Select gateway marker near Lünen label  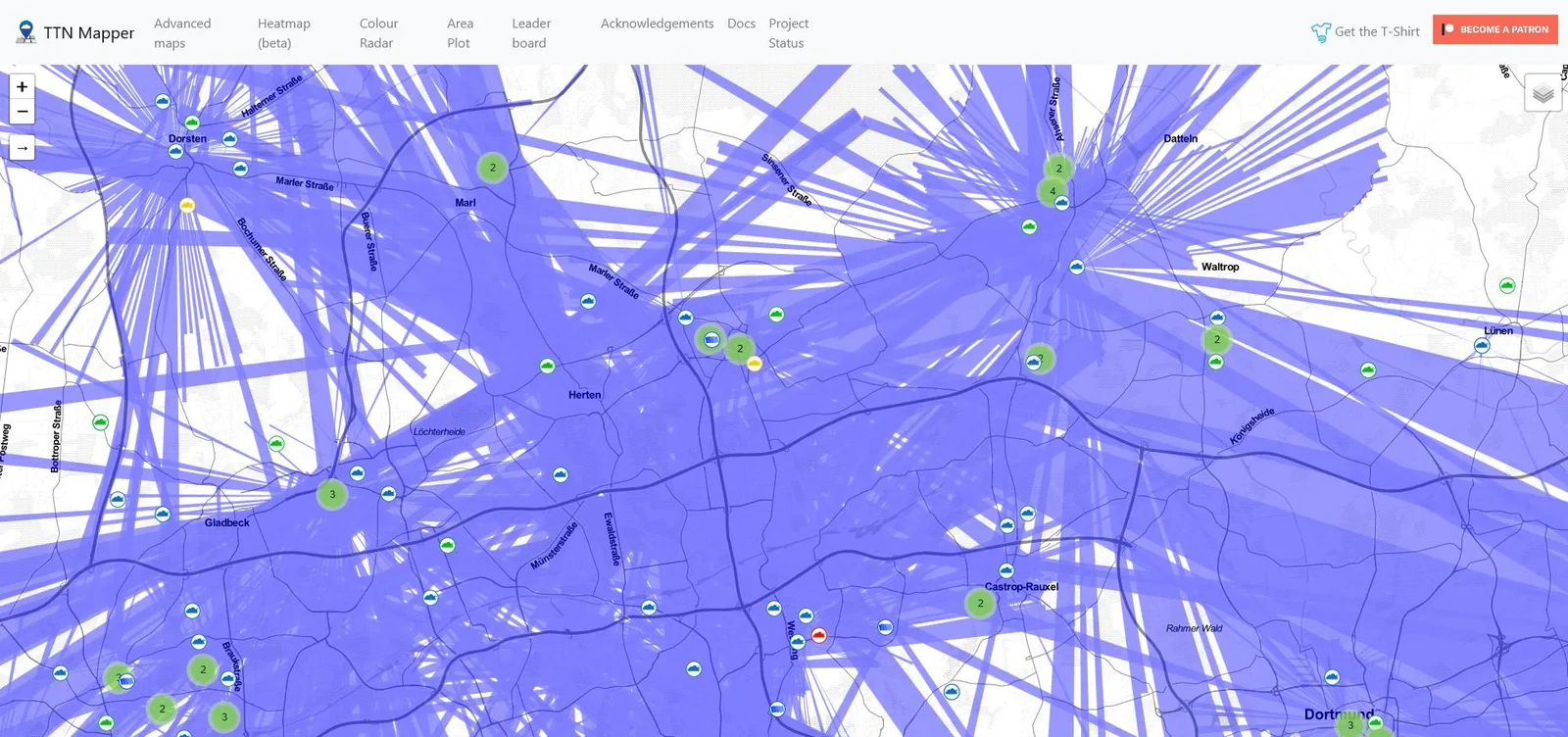point(1482,345)
